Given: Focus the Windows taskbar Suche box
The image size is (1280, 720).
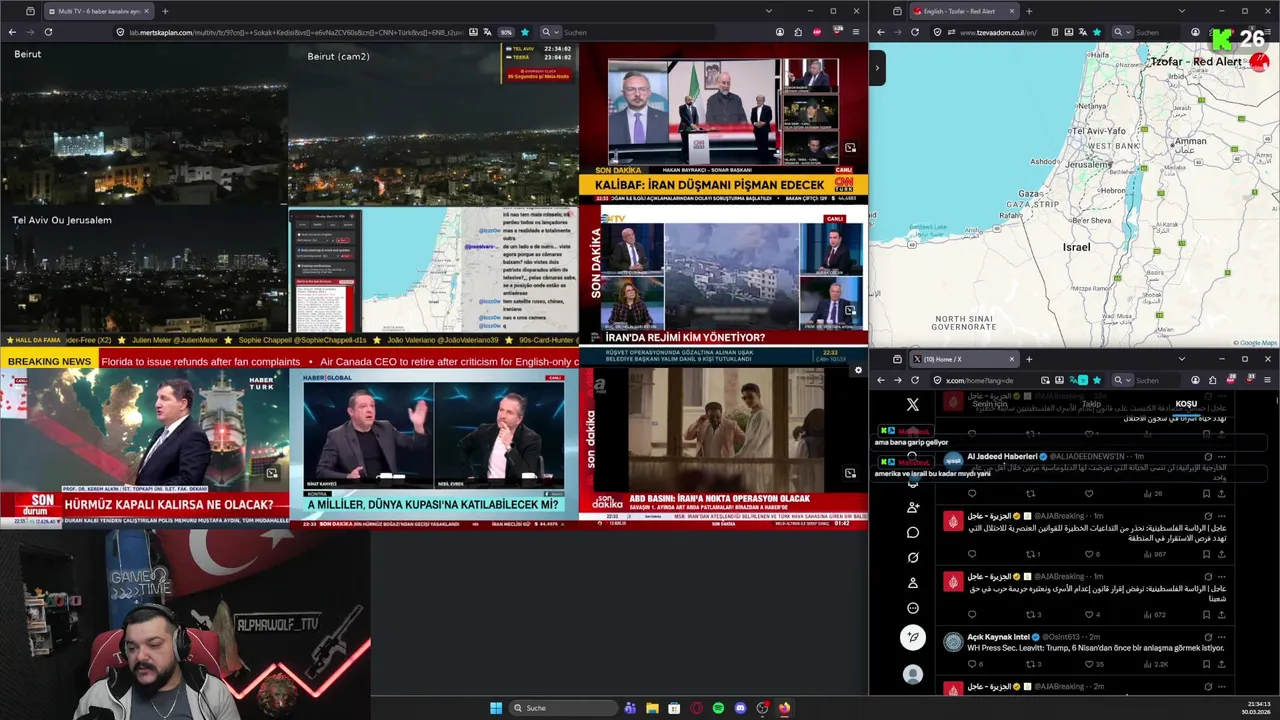Looking at the screenshot, I should tap(564, 708).
